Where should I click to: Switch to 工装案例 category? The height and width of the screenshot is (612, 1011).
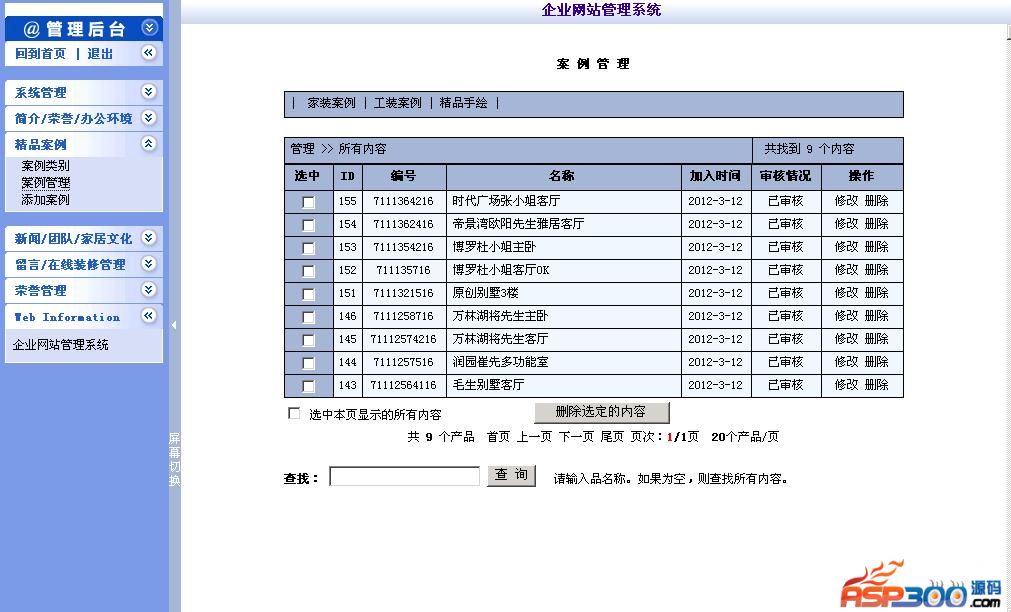click(x=397, y=103)
